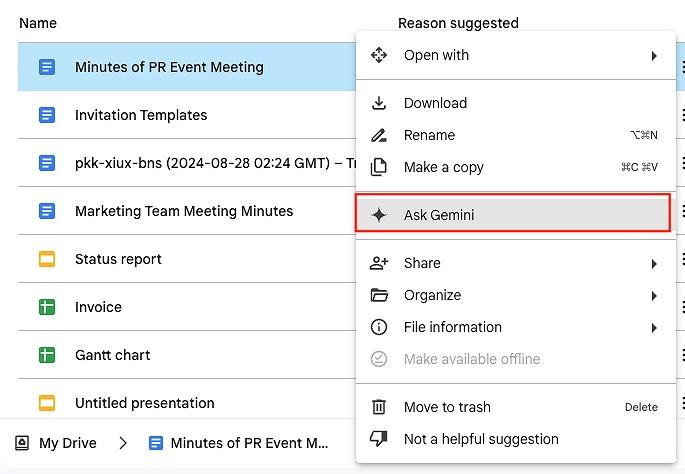Select the Untitled presentation file row

click(x=187, y=403)
